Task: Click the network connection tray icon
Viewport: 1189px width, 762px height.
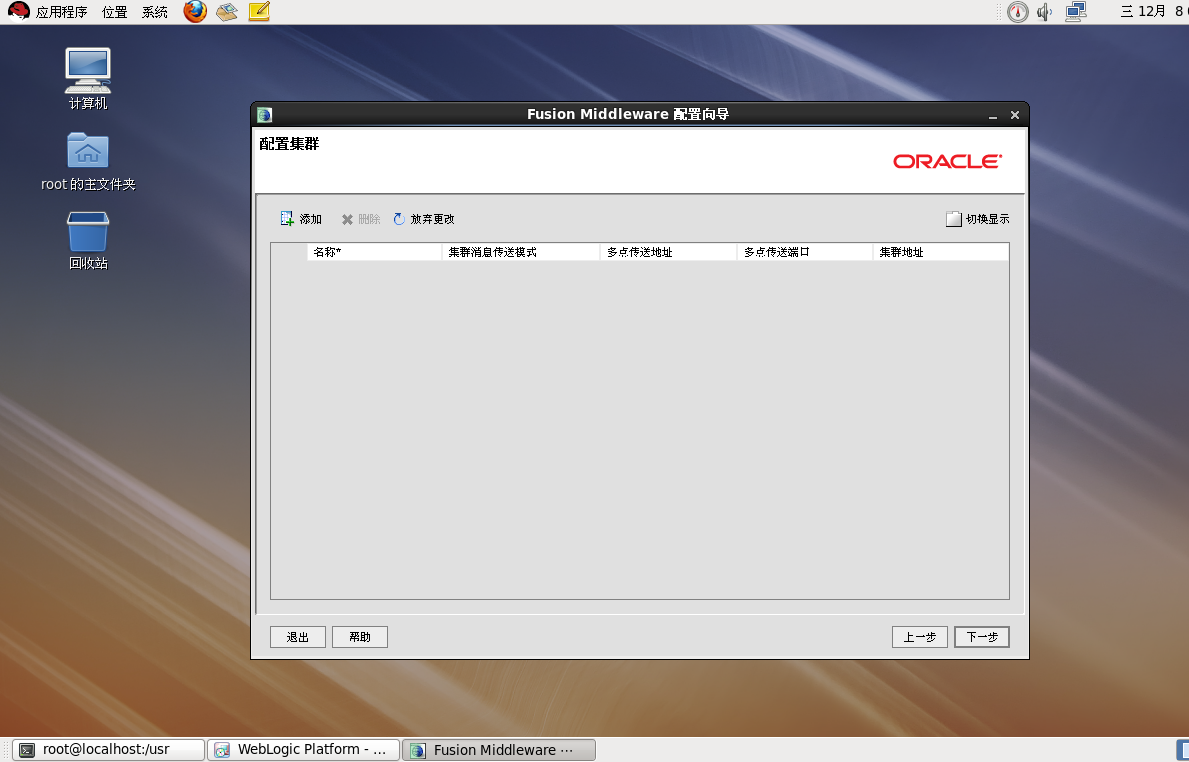Action: (1076, 11)
